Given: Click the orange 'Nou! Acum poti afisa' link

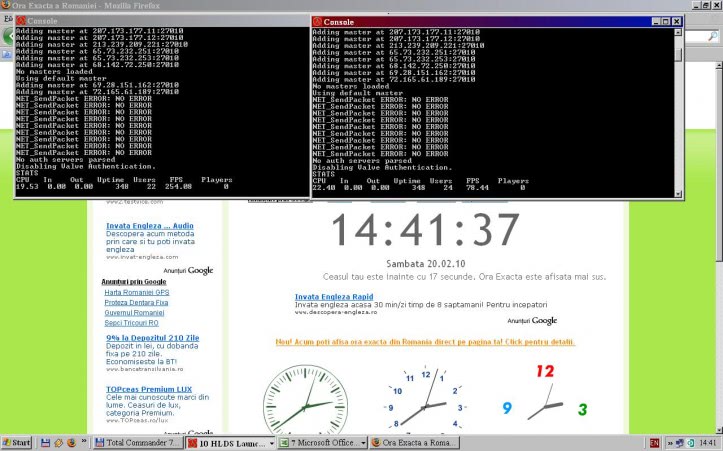Looking at the screenshot, I should [425, 342].
